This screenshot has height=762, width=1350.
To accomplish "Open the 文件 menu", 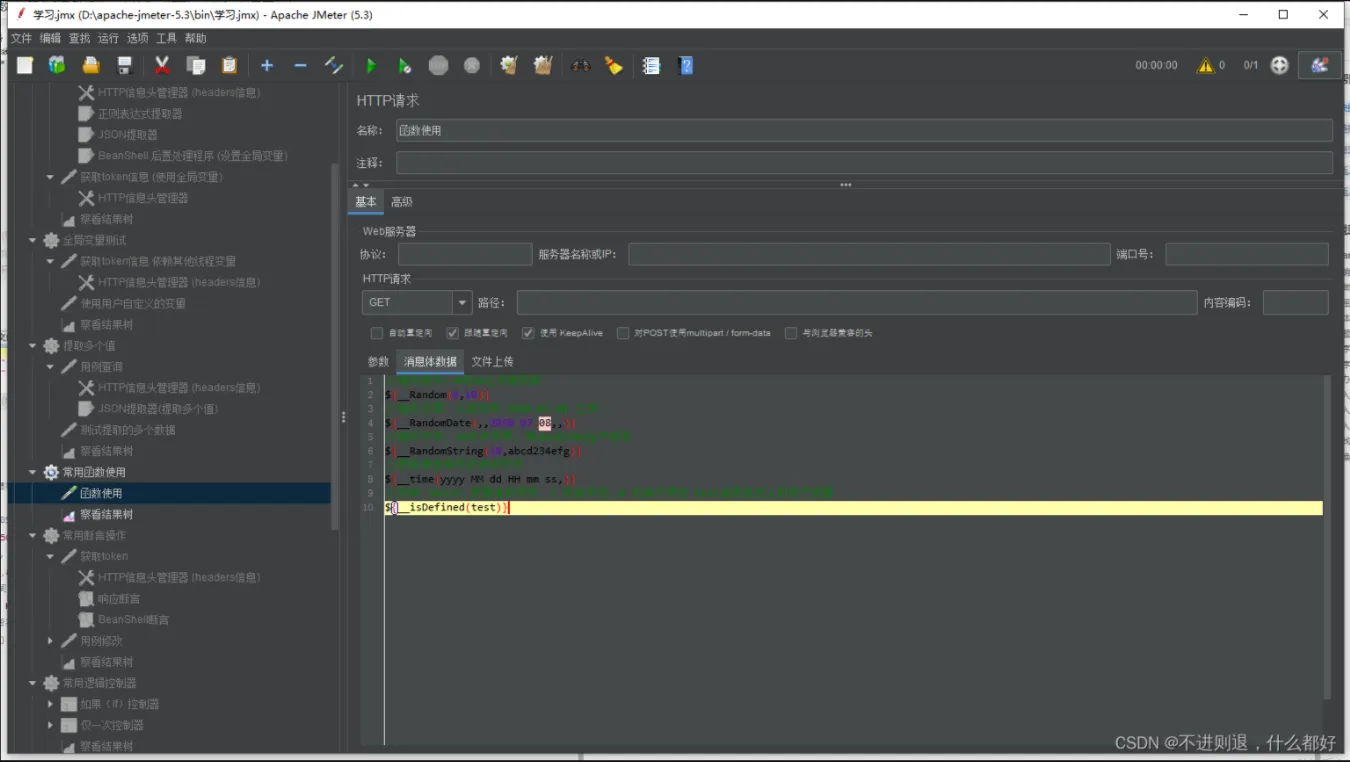I will 21,38.
